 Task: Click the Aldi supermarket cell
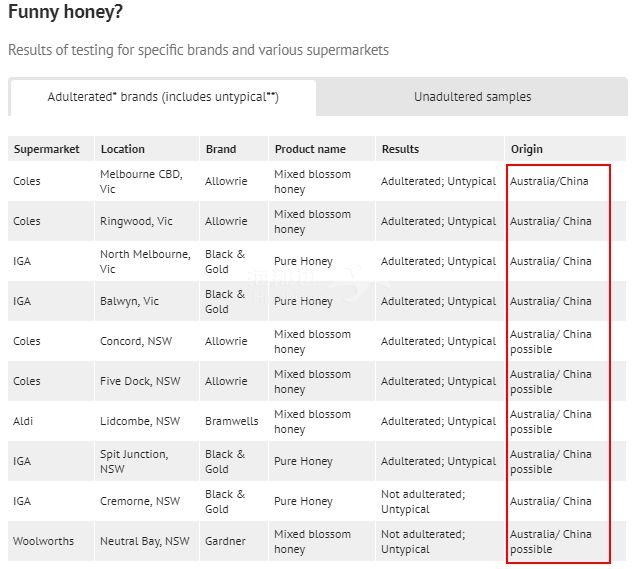23,421
